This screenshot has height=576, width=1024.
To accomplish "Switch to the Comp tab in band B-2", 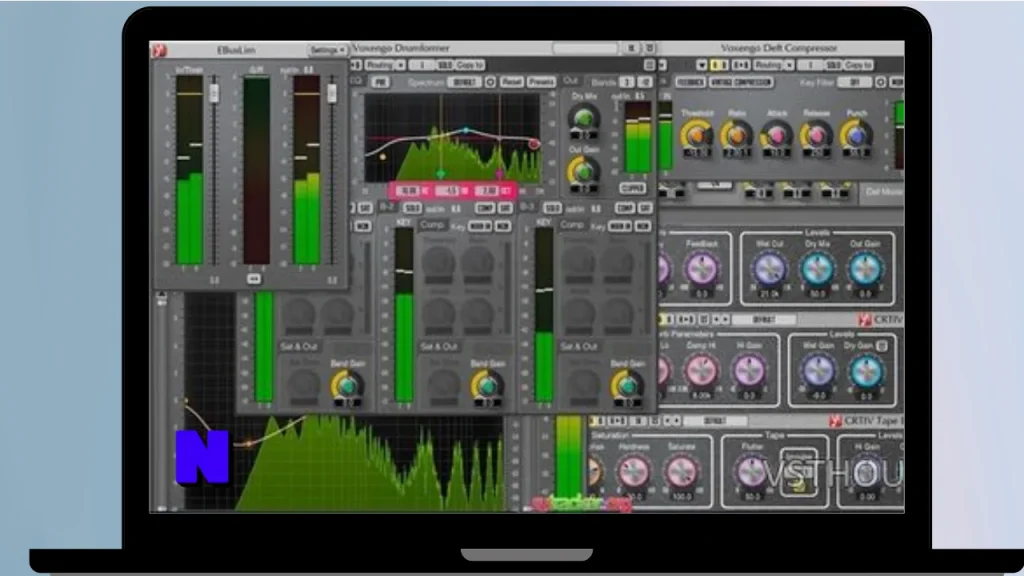I will (x=431, y=225).
